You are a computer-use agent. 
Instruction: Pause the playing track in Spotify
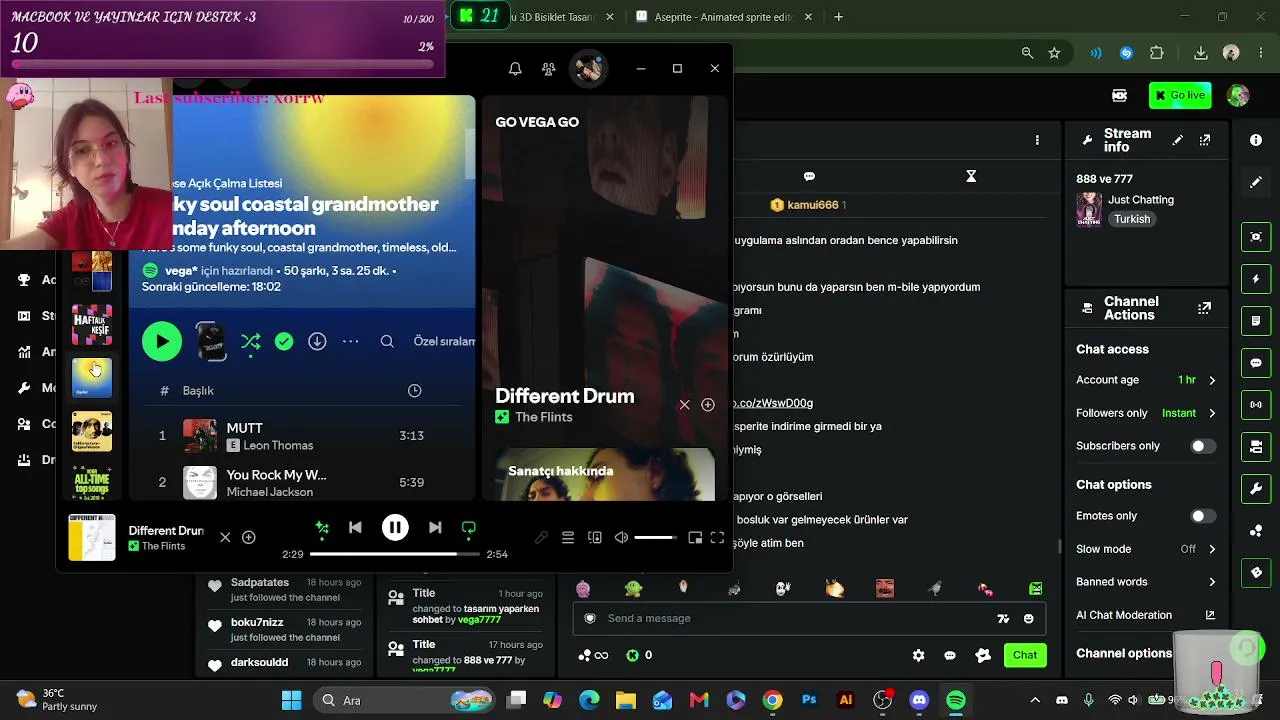pos(395,527)
